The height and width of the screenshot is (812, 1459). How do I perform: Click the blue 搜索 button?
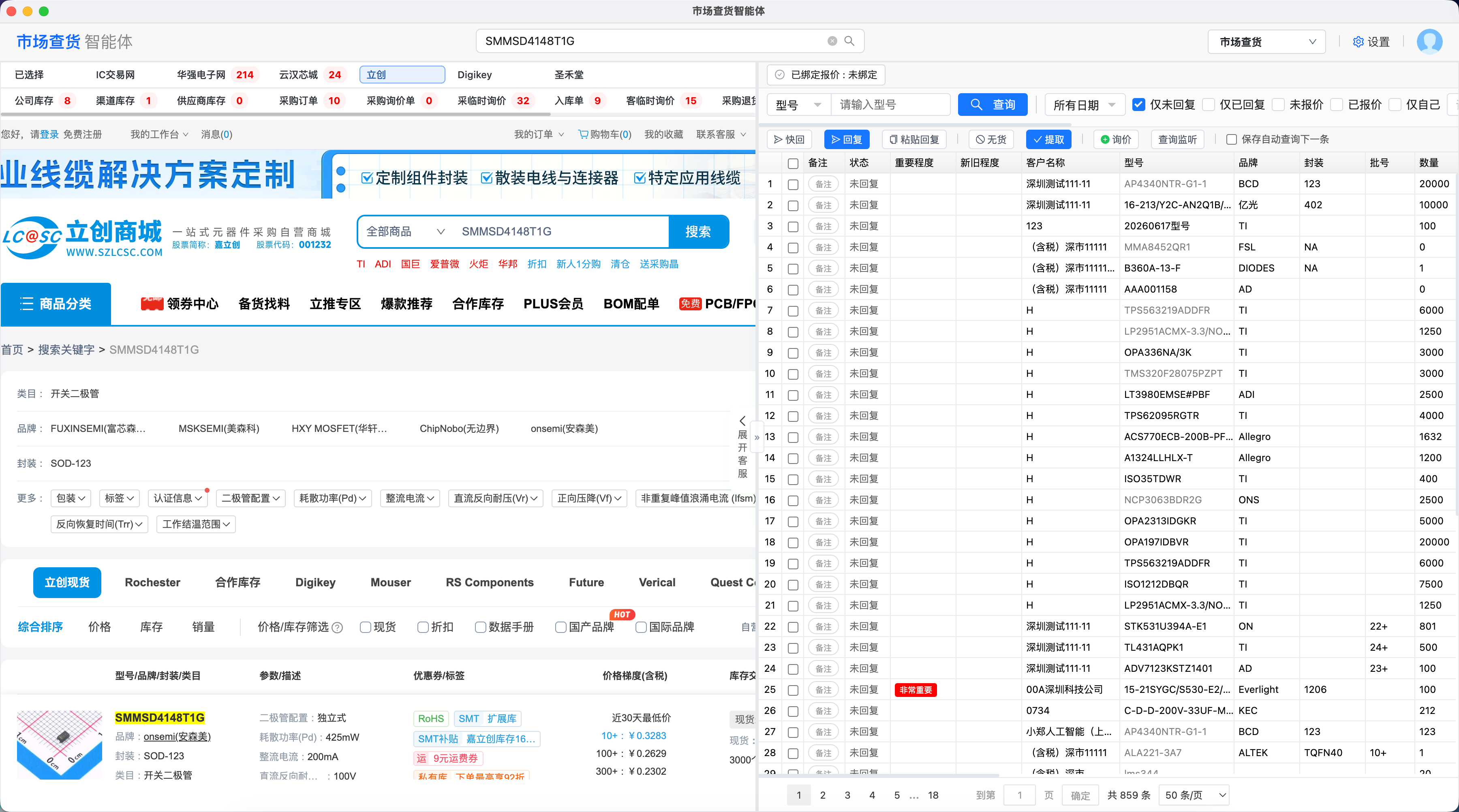click(x=698, y=232)
